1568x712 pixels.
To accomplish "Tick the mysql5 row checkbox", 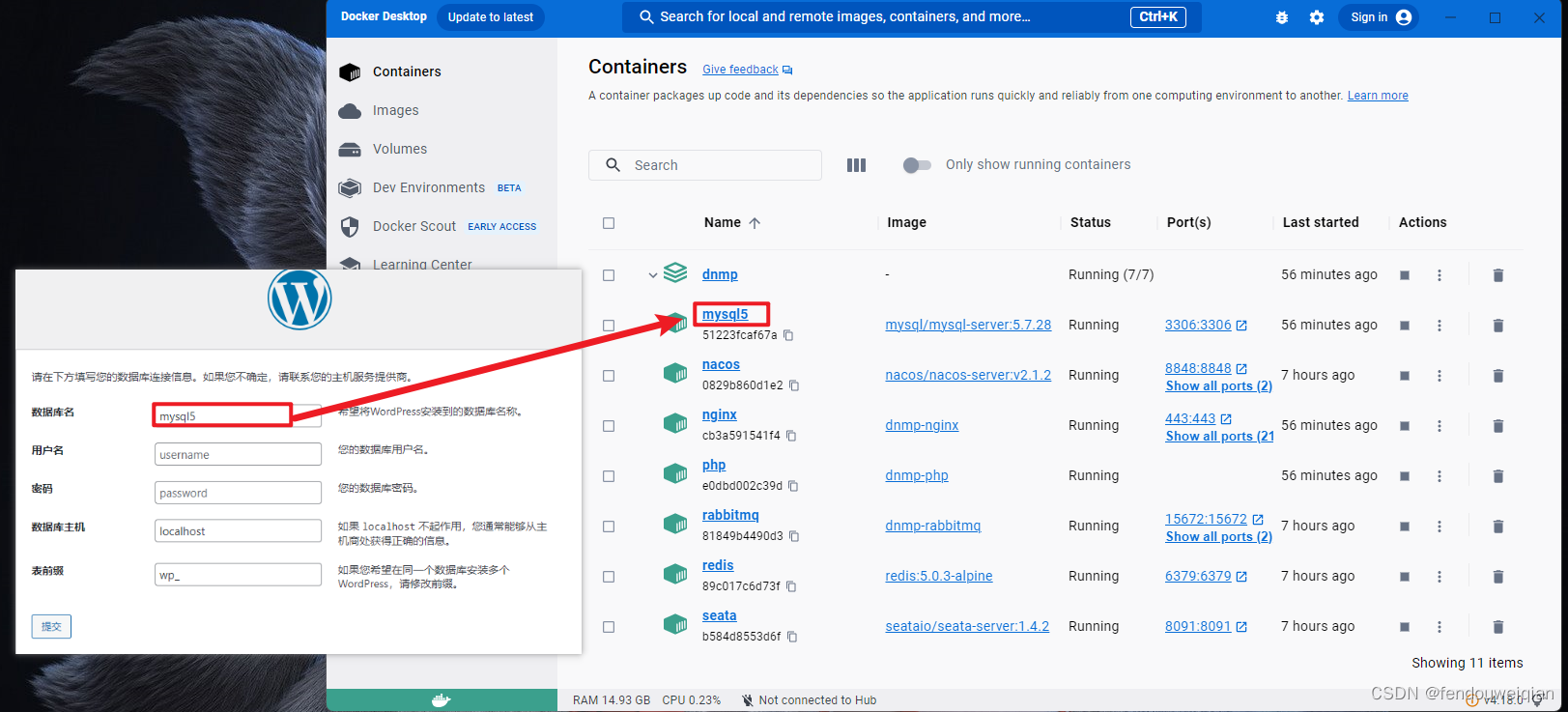I will 609,326.
